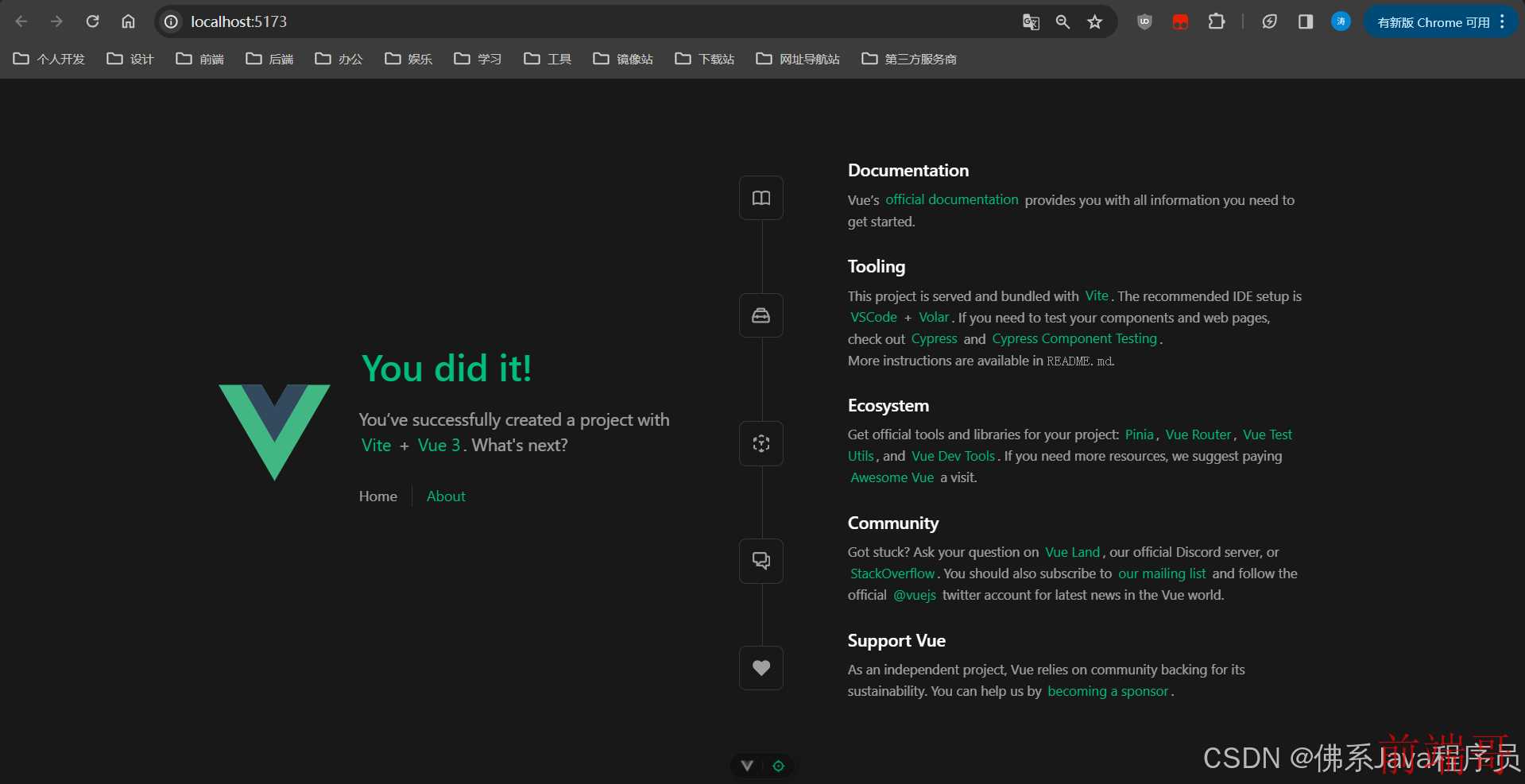Open the 娱乐 bookmarks folder

[x=408, y=59]
